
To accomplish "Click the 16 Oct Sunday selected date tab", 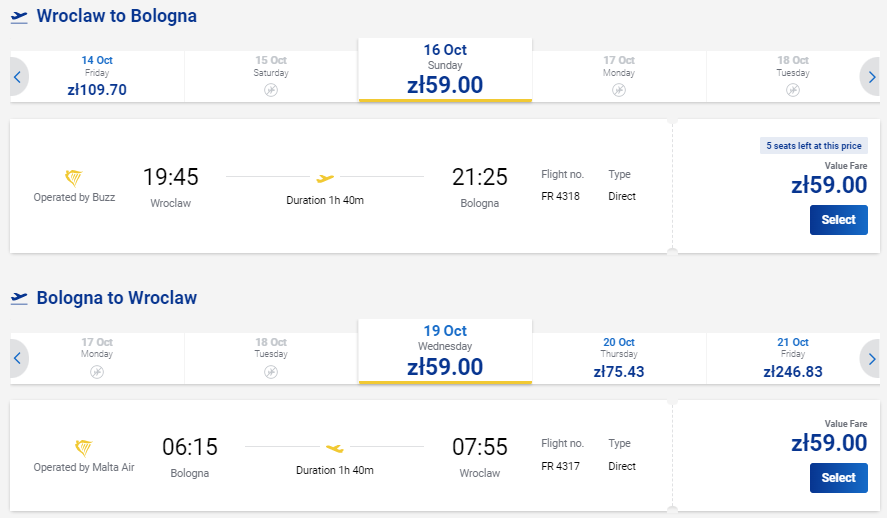I will coord(445,70).
